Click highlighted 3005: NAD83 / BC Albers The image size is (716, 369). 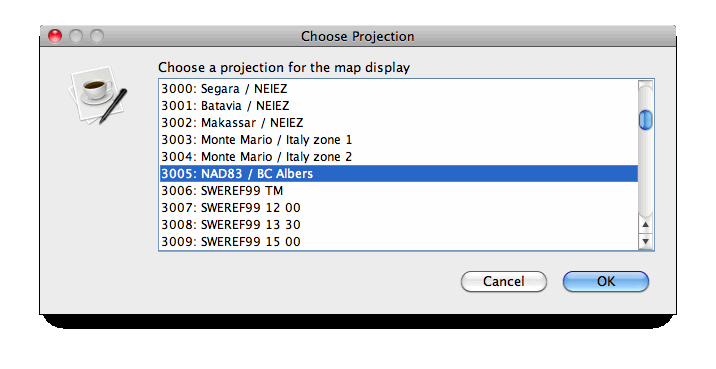point(399,174)
